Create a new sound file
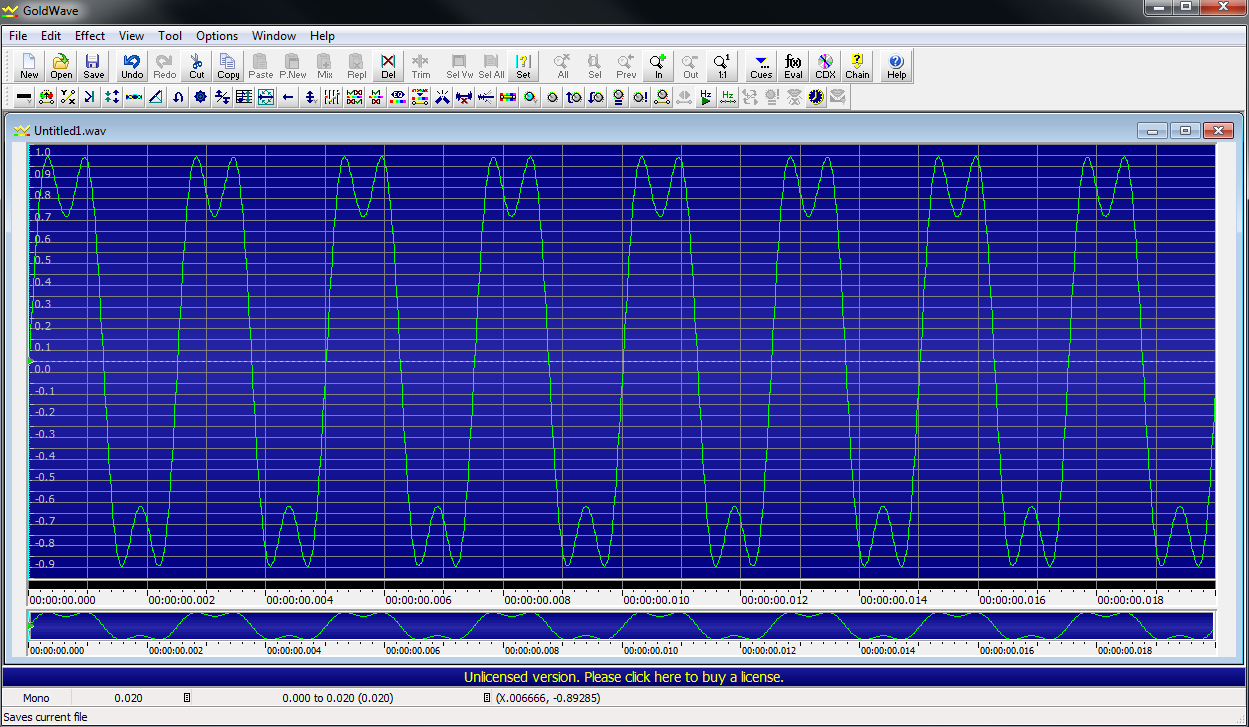This screenshot has height=727, width=1249. [x=28, y=65]
